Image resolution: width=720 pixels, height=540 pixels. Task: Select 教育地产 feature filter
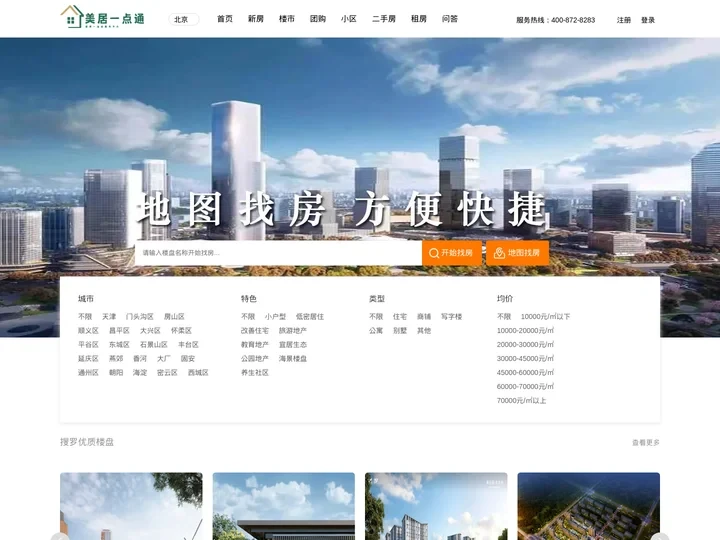[255, 344]
